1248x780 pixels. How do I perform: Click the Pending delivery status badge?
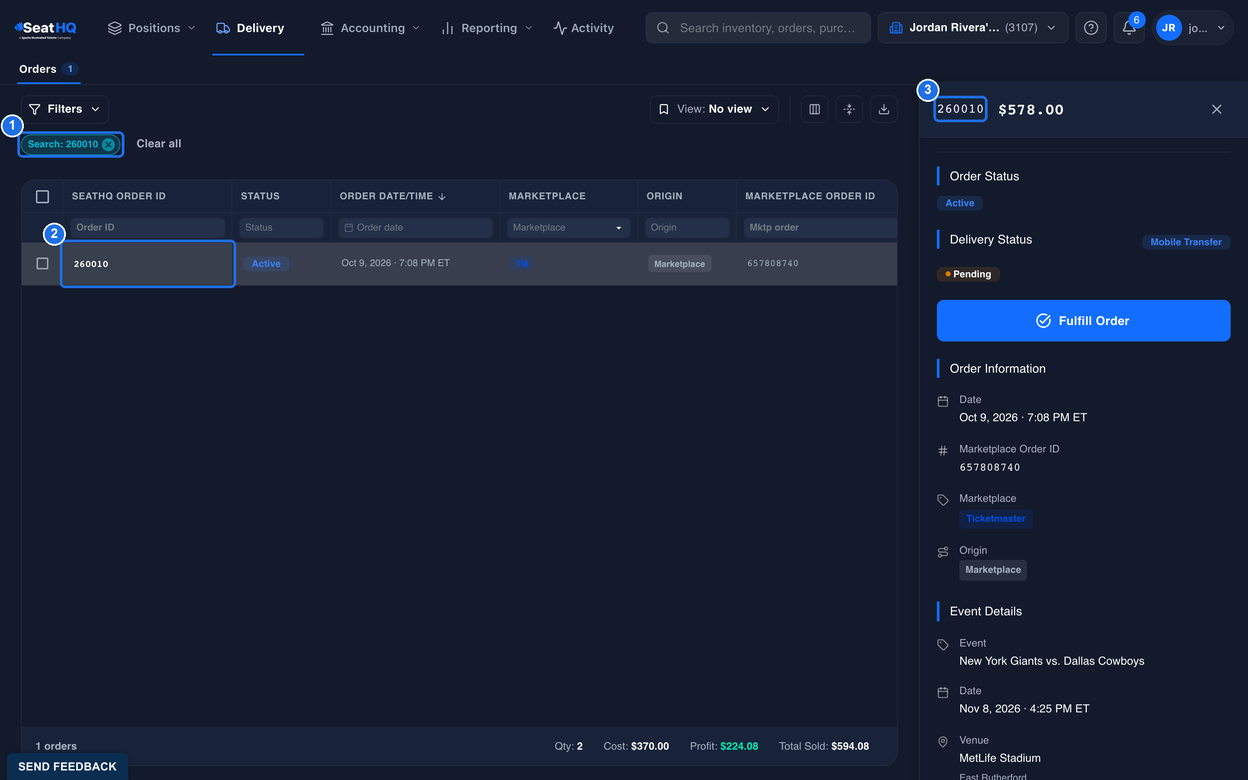click(x=967, y=274)
